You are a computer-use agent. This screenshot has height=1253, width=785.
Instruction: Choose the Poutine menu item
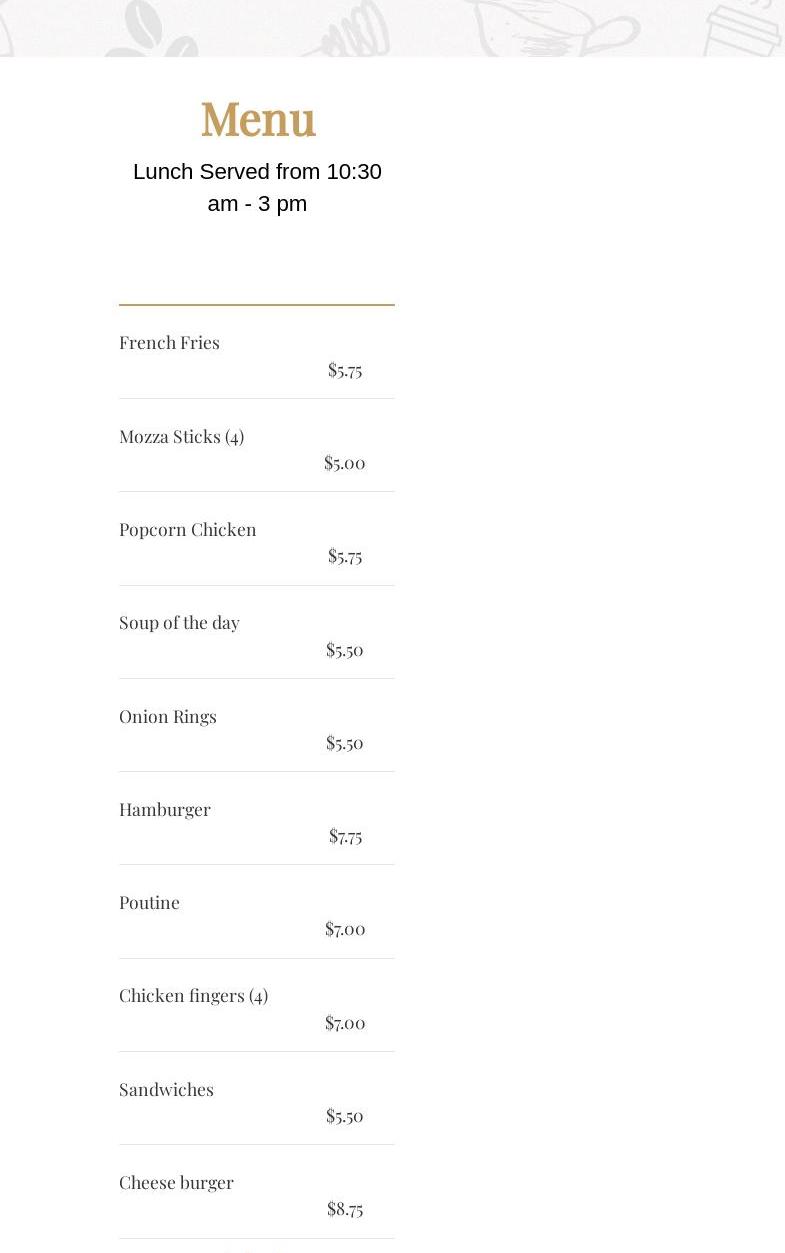pos(149,903)
